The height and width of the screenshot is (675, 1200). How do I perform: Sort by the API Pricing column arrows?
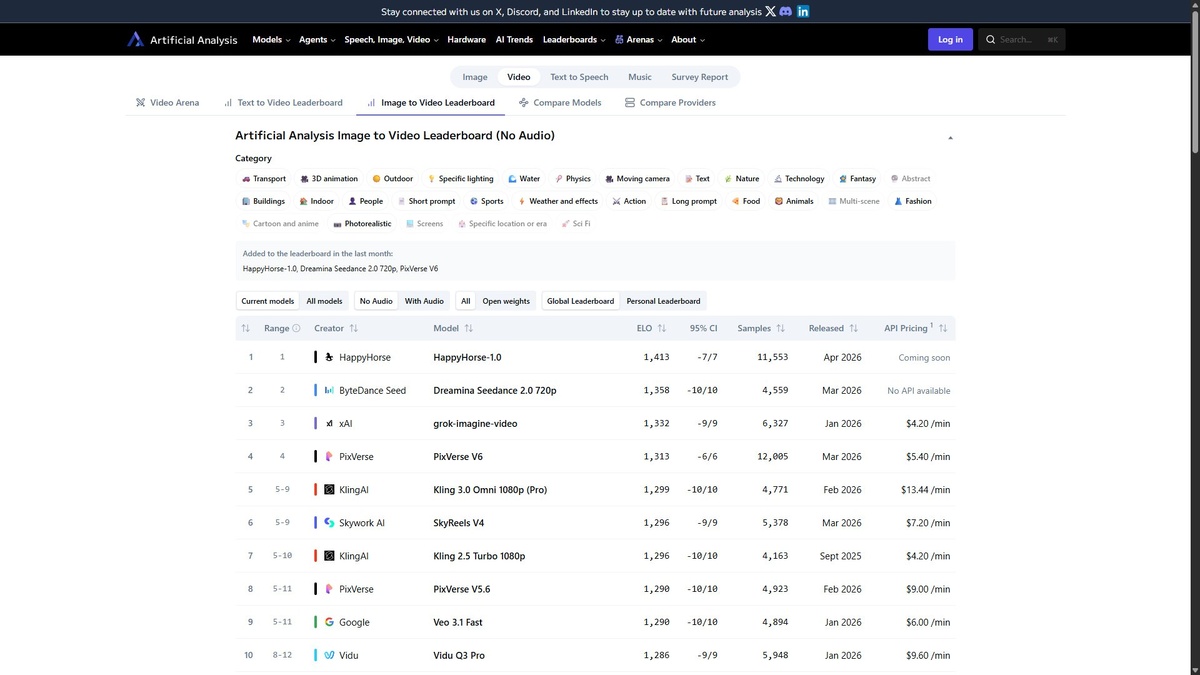[943, 328]
